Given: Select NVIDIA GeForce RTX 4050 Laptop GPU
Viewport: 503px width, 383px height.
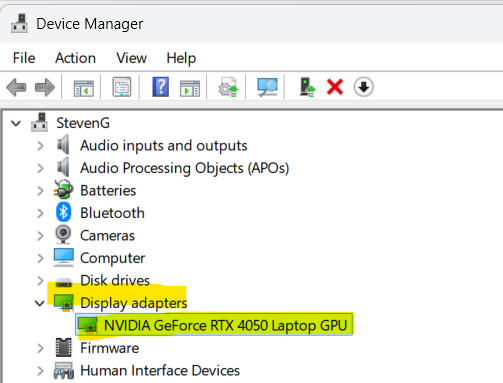Looking at the screenshot, I should pos(225,325).
